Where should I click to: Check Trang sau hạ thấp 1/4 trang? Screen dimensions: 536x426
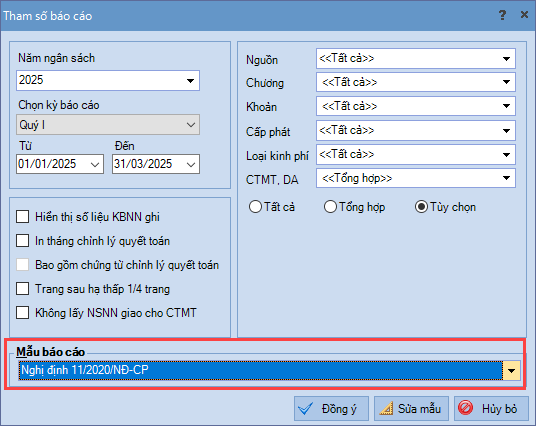pyautogui.click(x=23, y=289)
